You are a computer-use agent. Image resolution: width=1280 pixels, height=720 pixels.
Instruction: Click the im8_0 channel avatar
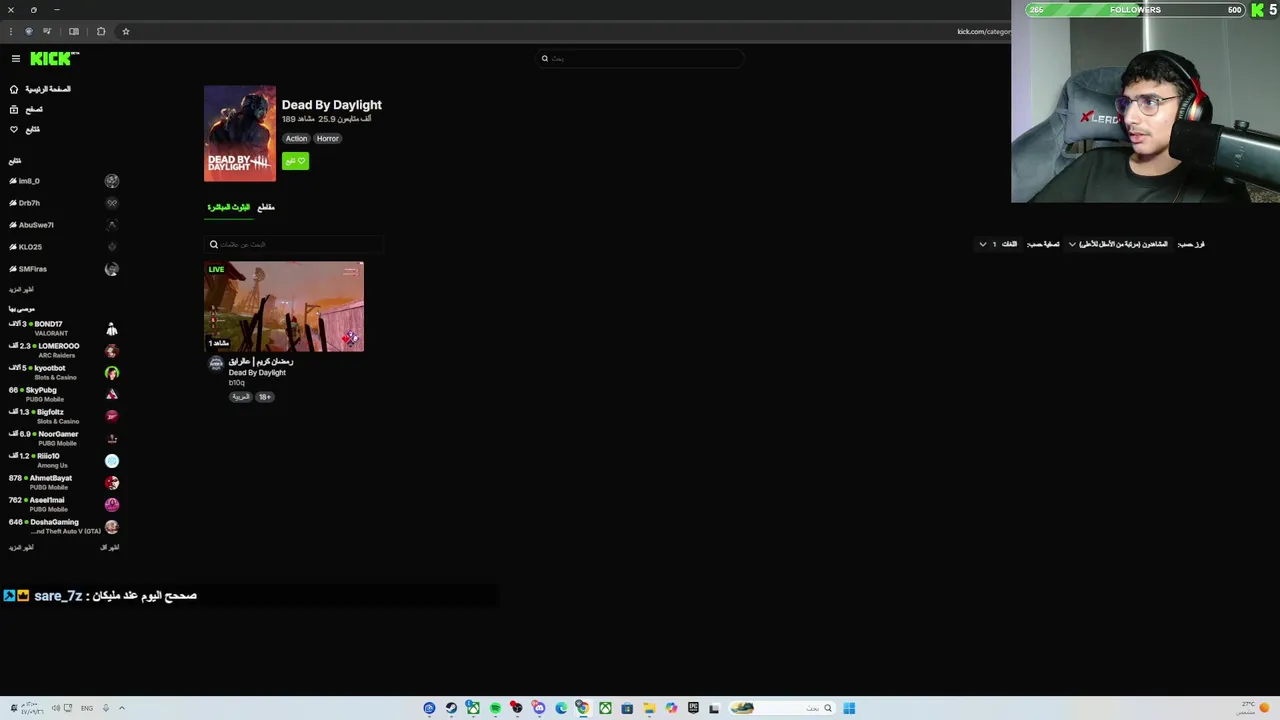coord(112,181)
